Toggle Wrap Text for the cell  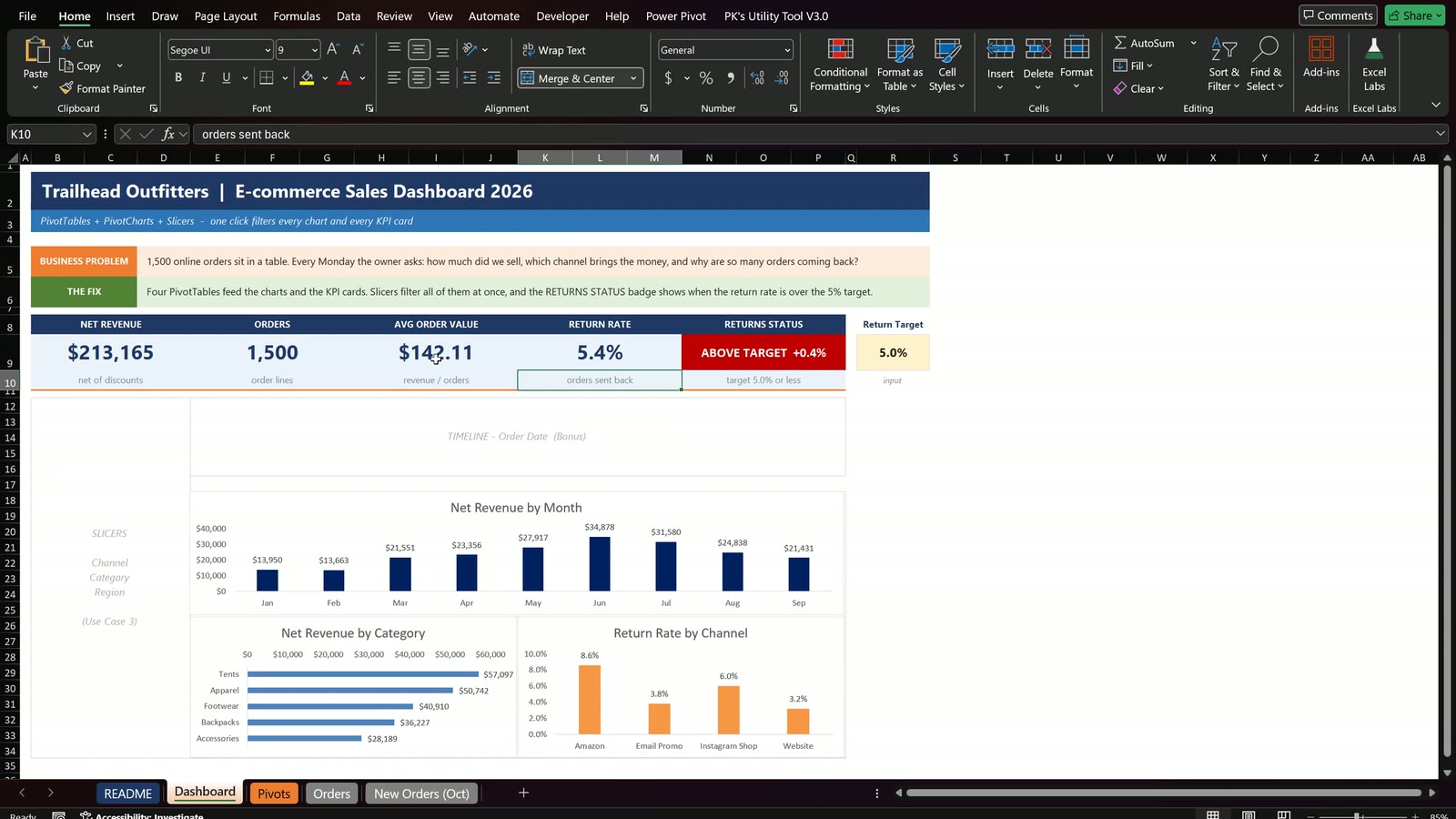pos(554,50)
